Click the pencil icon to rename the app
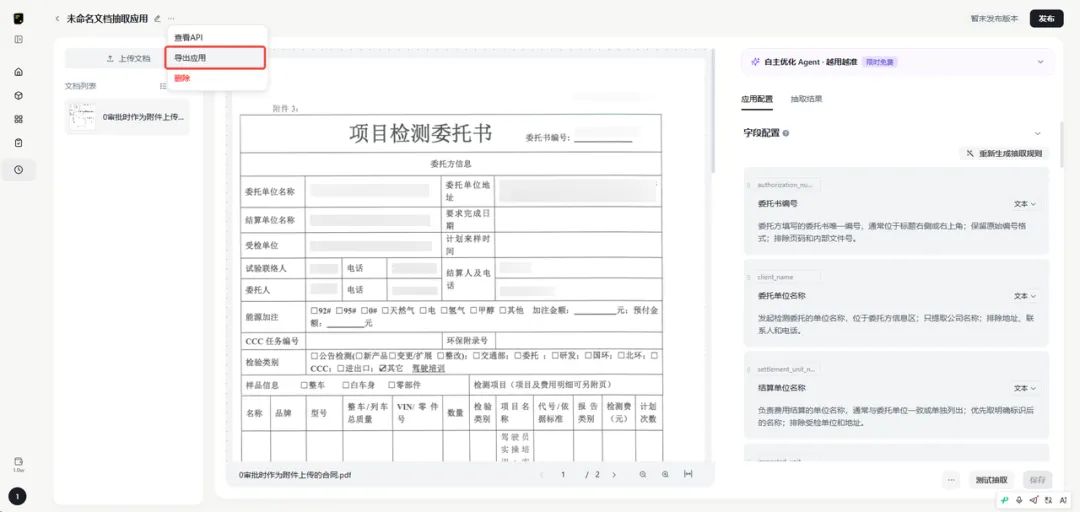1080x512 pixels. [158, 19]
